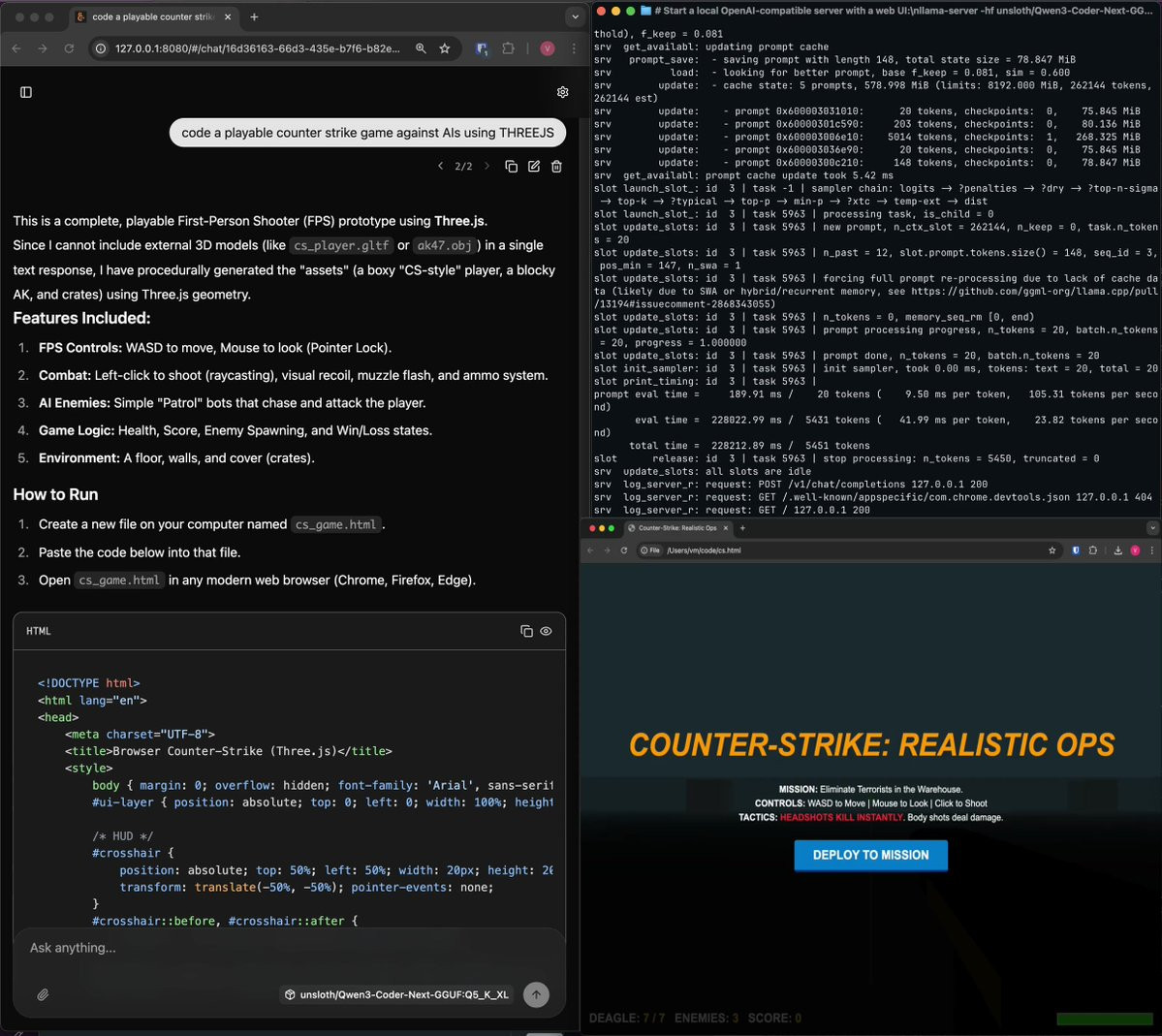Viewport: 1162px width, 1036px height.
Task: Click the 'Features Included:' heading
Action: point(81,318)
